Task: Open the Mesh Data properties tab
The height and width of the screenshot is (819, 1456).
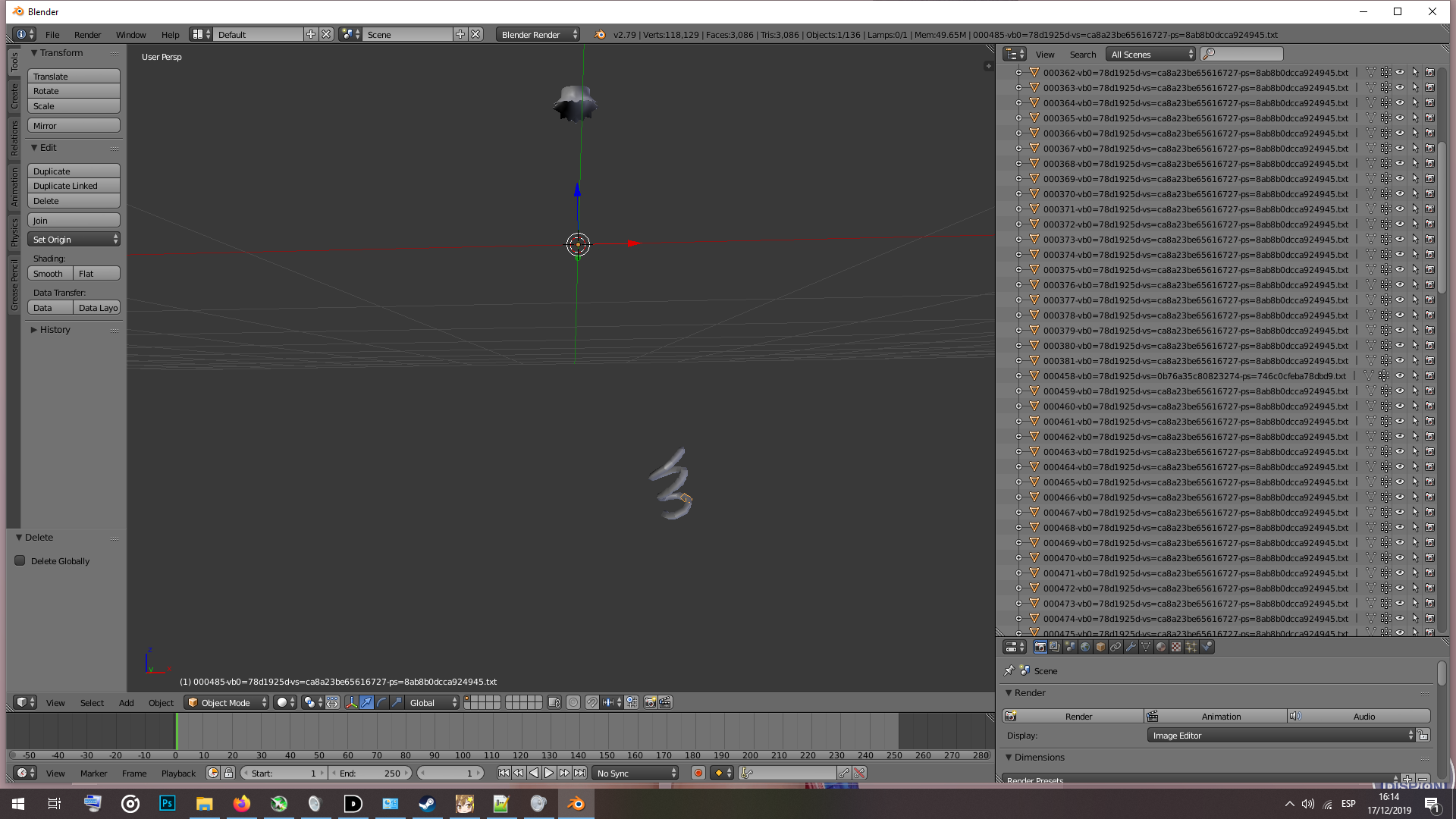Action: coord(1146,647)
